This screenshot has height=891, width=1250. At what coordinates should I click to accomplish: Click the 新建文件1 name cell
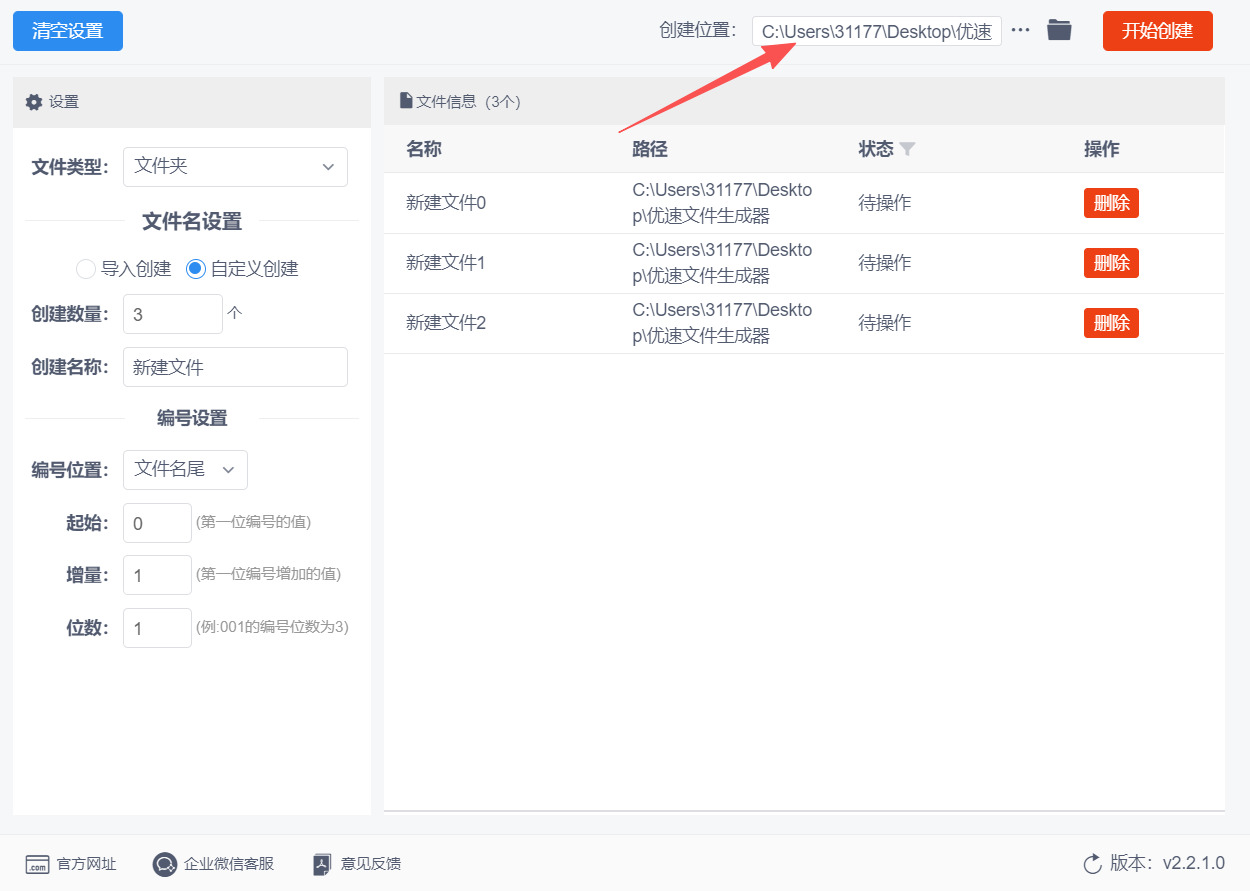446,263
